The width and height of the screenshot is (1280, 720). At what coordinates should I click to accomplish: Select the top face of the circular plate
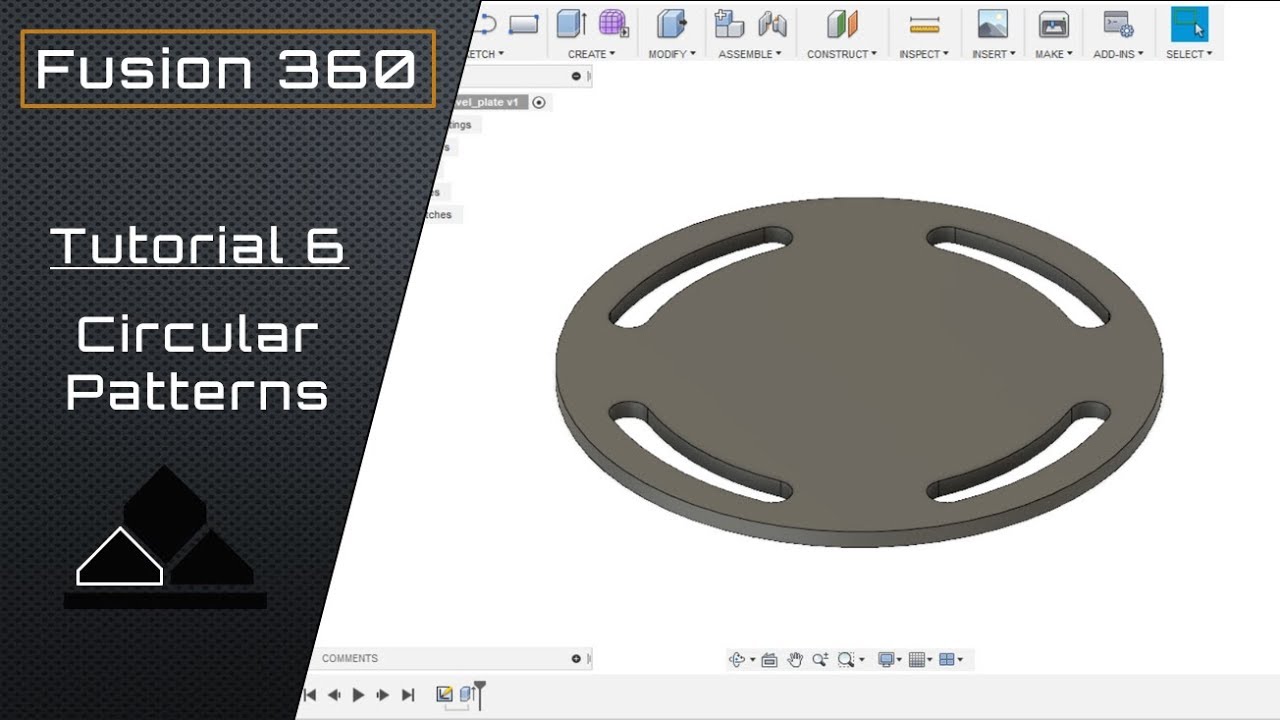coord(860,365)
